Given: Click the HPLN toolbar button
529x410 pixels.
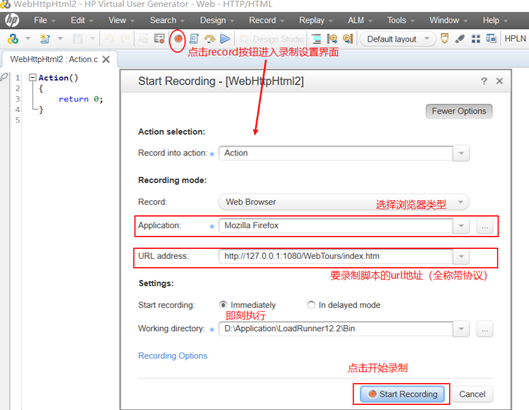Looking at the screenshot, I should coord(515,39).
